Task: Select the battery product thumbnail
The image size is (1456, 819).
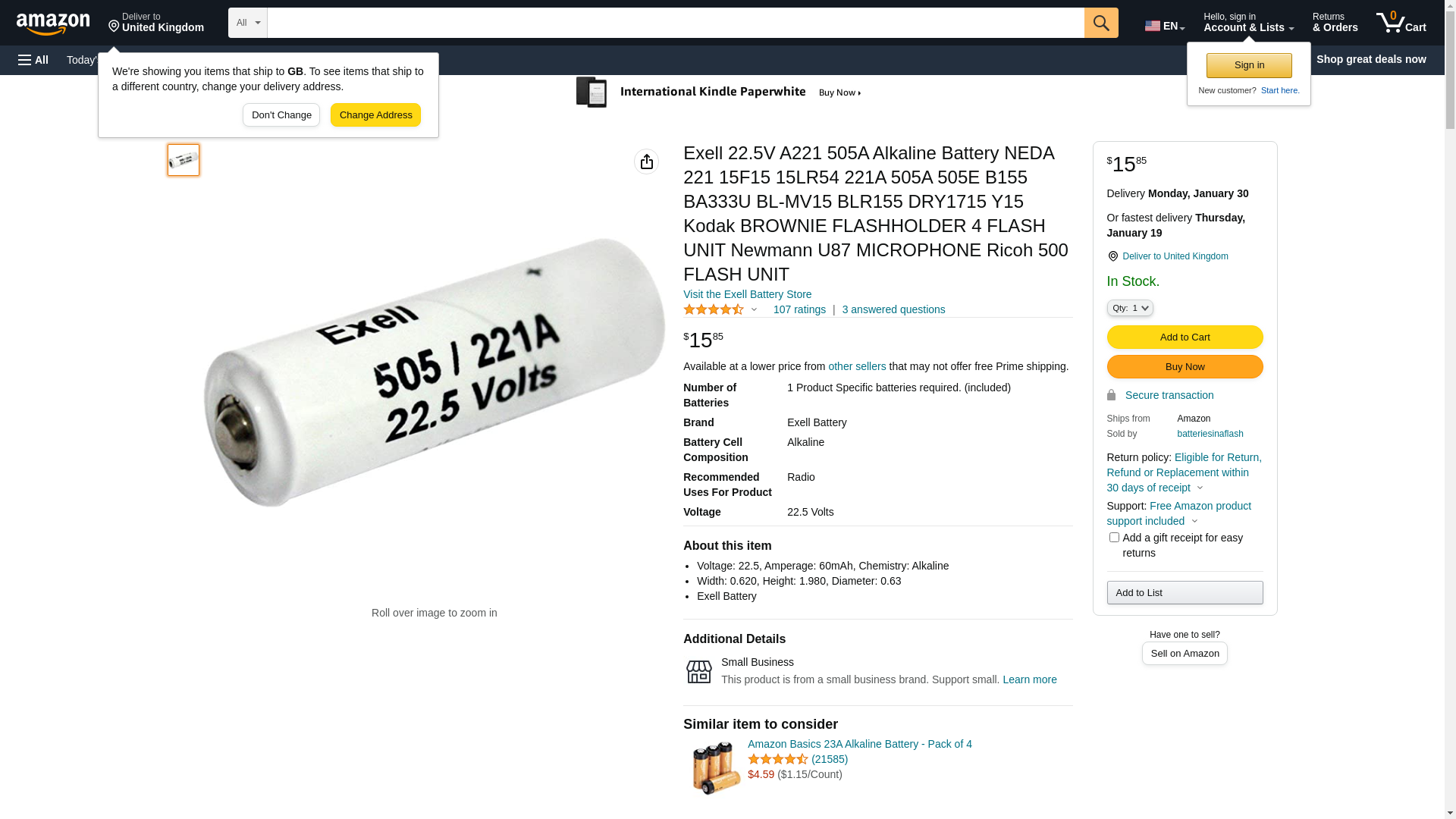Action: [184, 160]
